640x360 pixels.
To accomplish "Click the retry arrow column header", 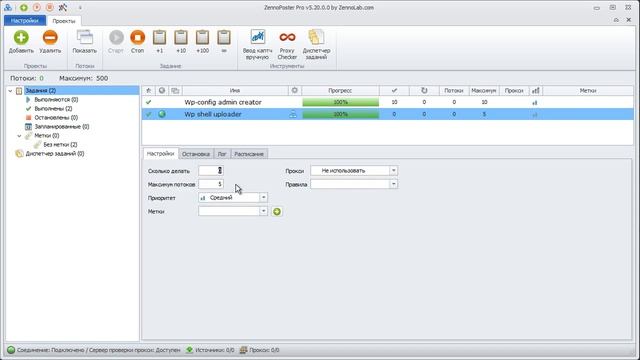I will [x=424, y=91].
